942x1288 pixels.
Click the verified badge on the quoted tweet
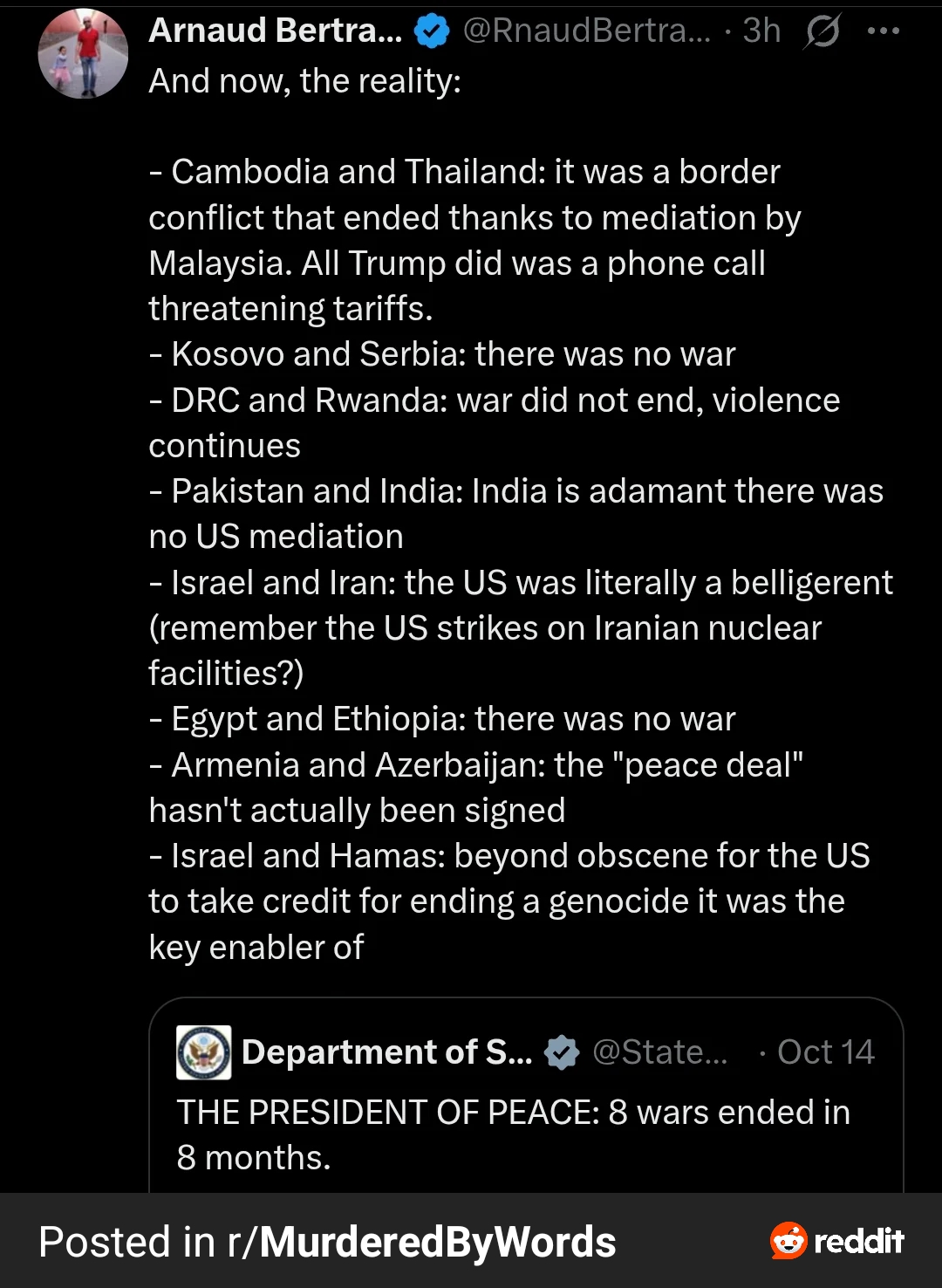pos(562,1052)
